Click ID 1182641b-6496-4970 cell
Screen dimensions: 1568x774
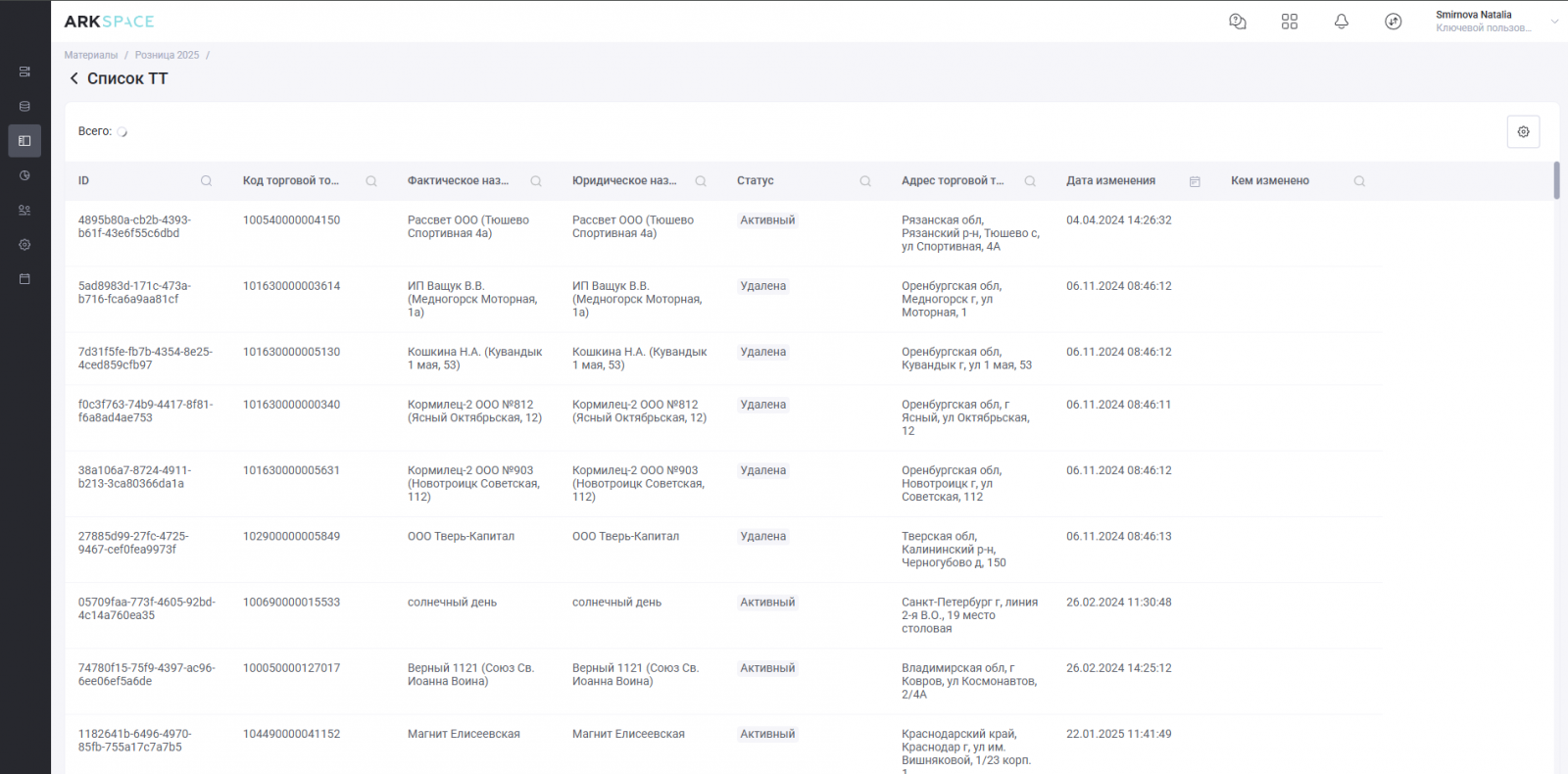point(134,741)
